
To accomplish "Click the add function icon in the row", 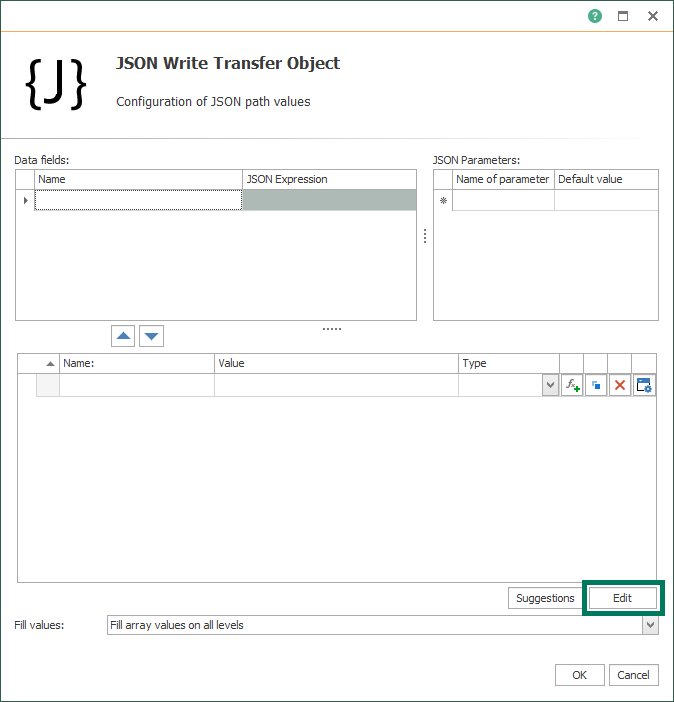I will 572,385.
